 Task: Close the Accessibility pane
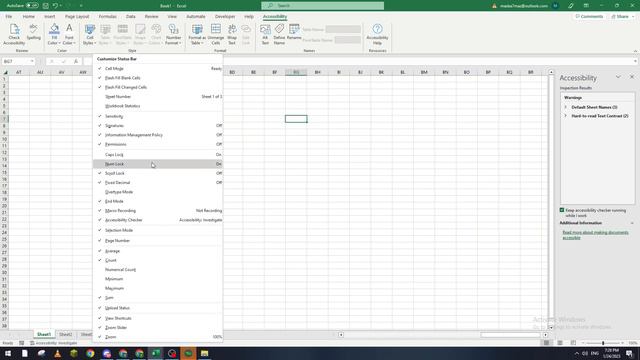click(632, 77)
